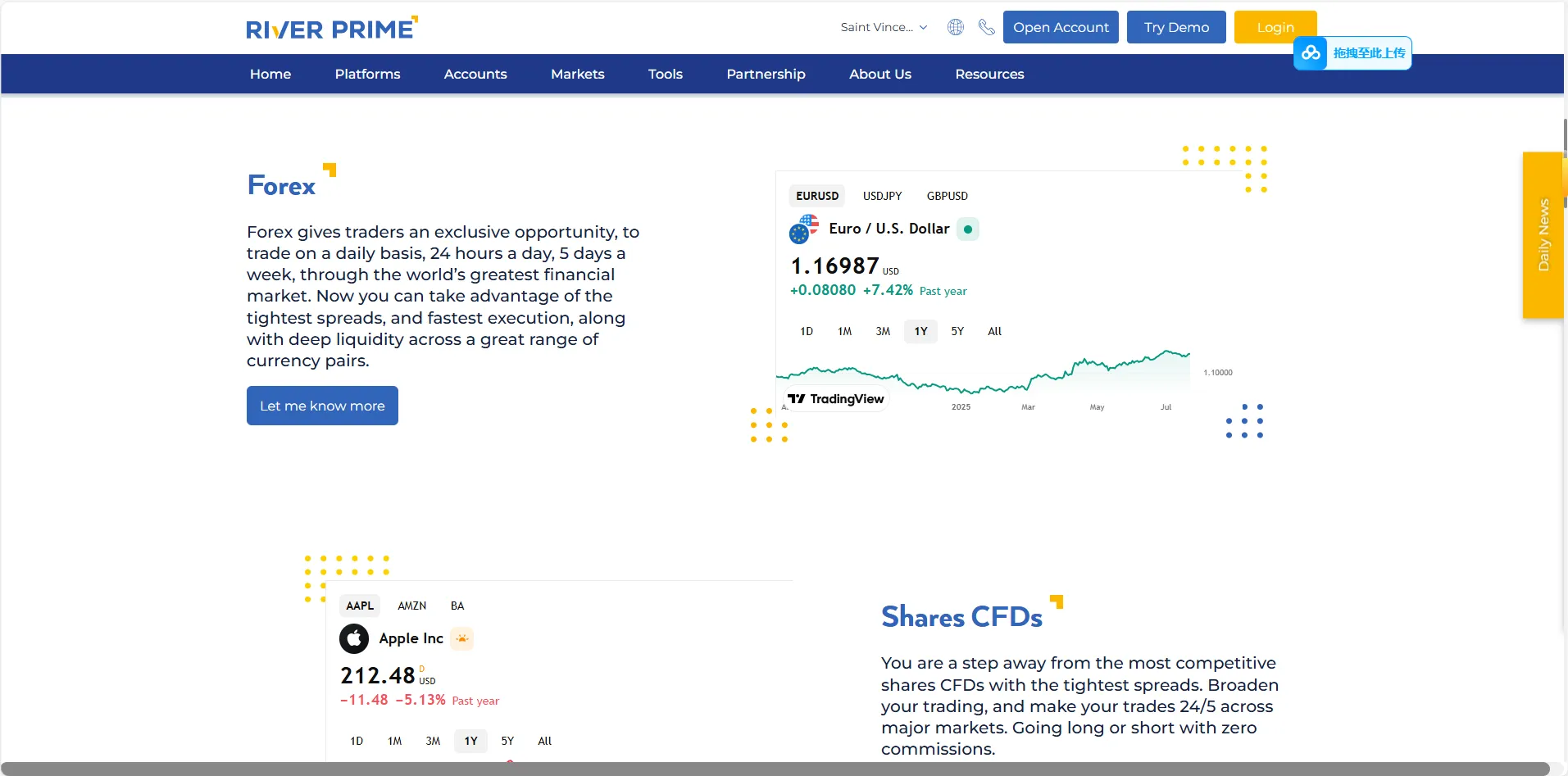Open the TradingView logo link
The width and height of the screenshot is (1568, 776).
click(836, 399)
